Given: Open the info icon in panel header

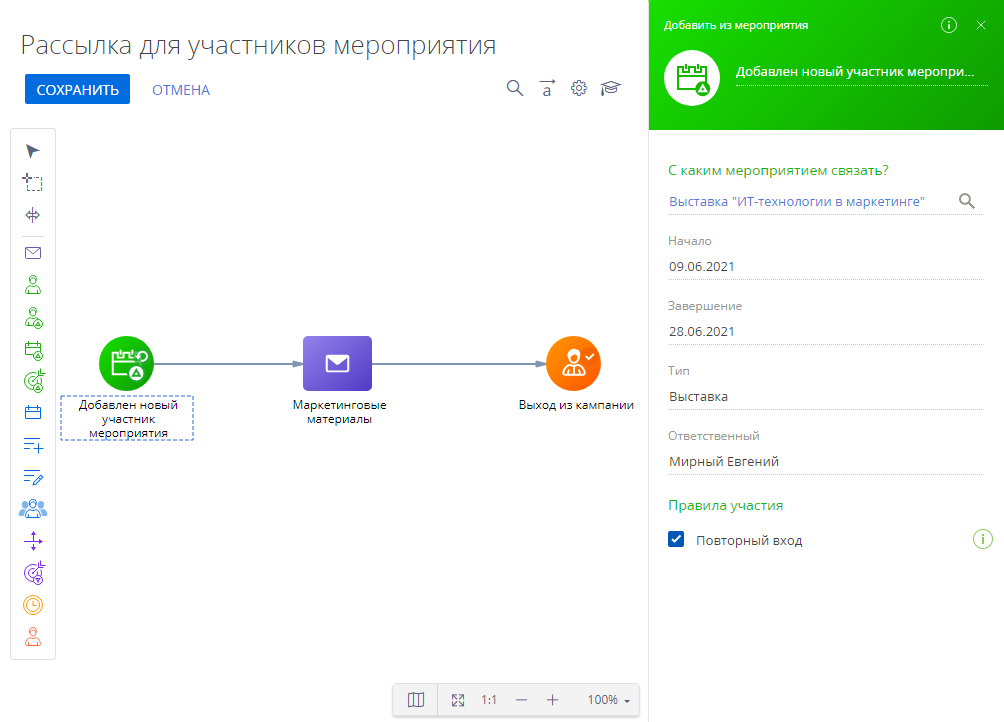Looking at the screenshot, I should click(x=949, y=25).
